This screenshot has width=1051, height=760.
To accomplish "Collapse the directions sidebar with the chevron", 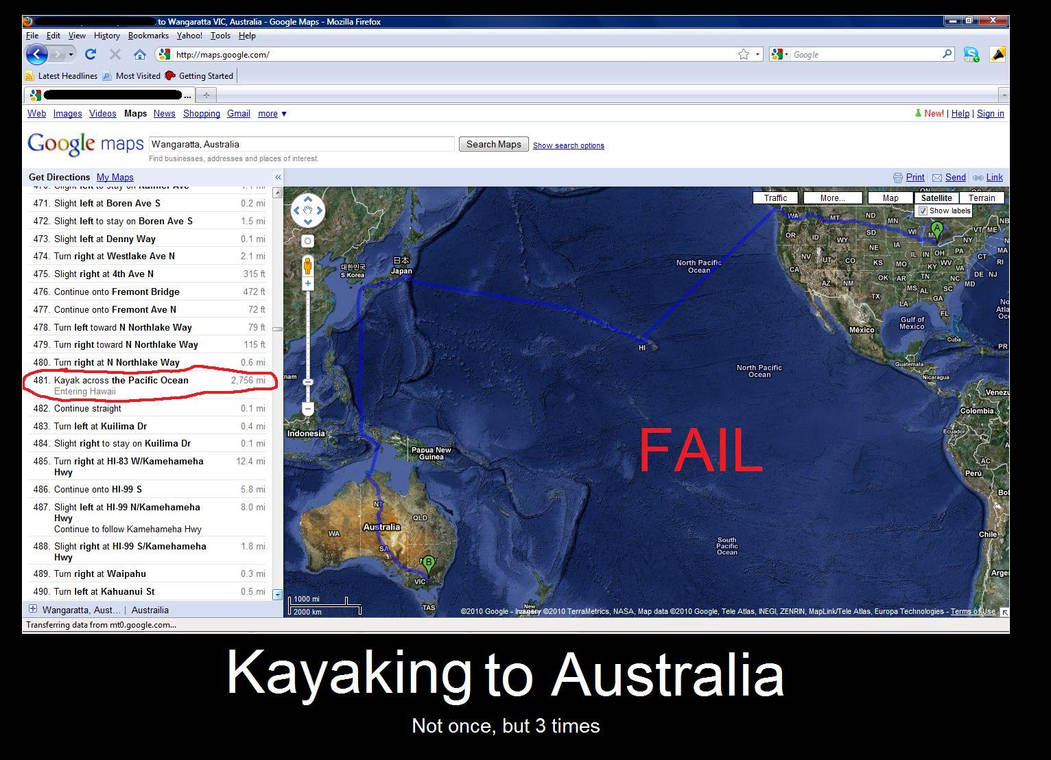I will pos(277,177).
